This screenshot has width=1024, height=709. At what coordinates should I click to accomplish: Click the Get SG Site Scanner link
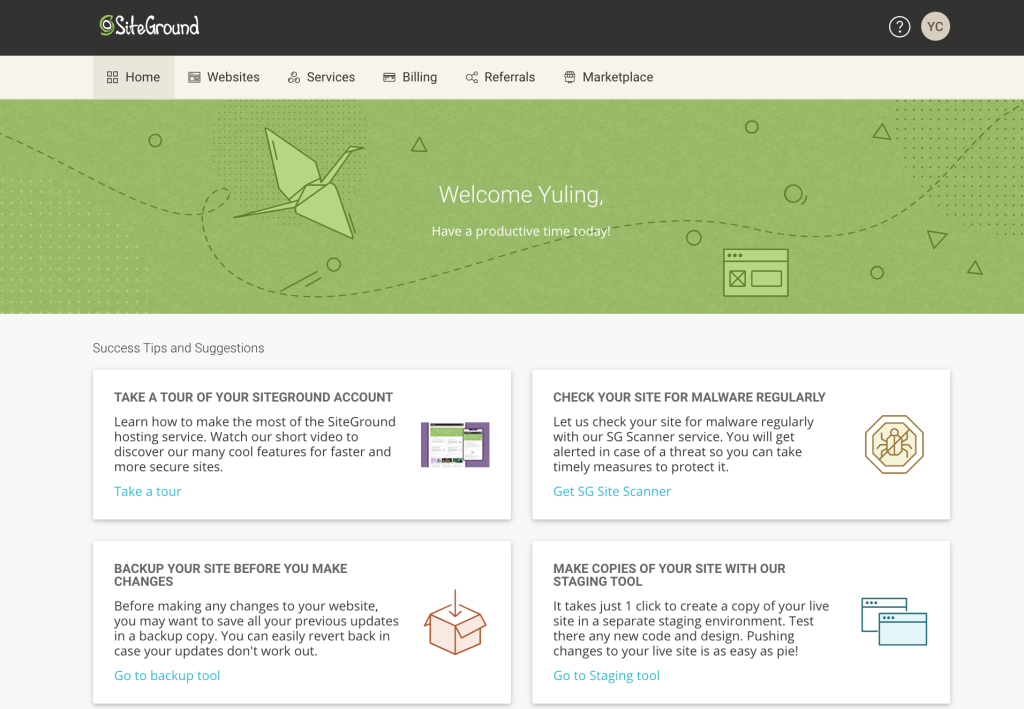click(612, 492)
